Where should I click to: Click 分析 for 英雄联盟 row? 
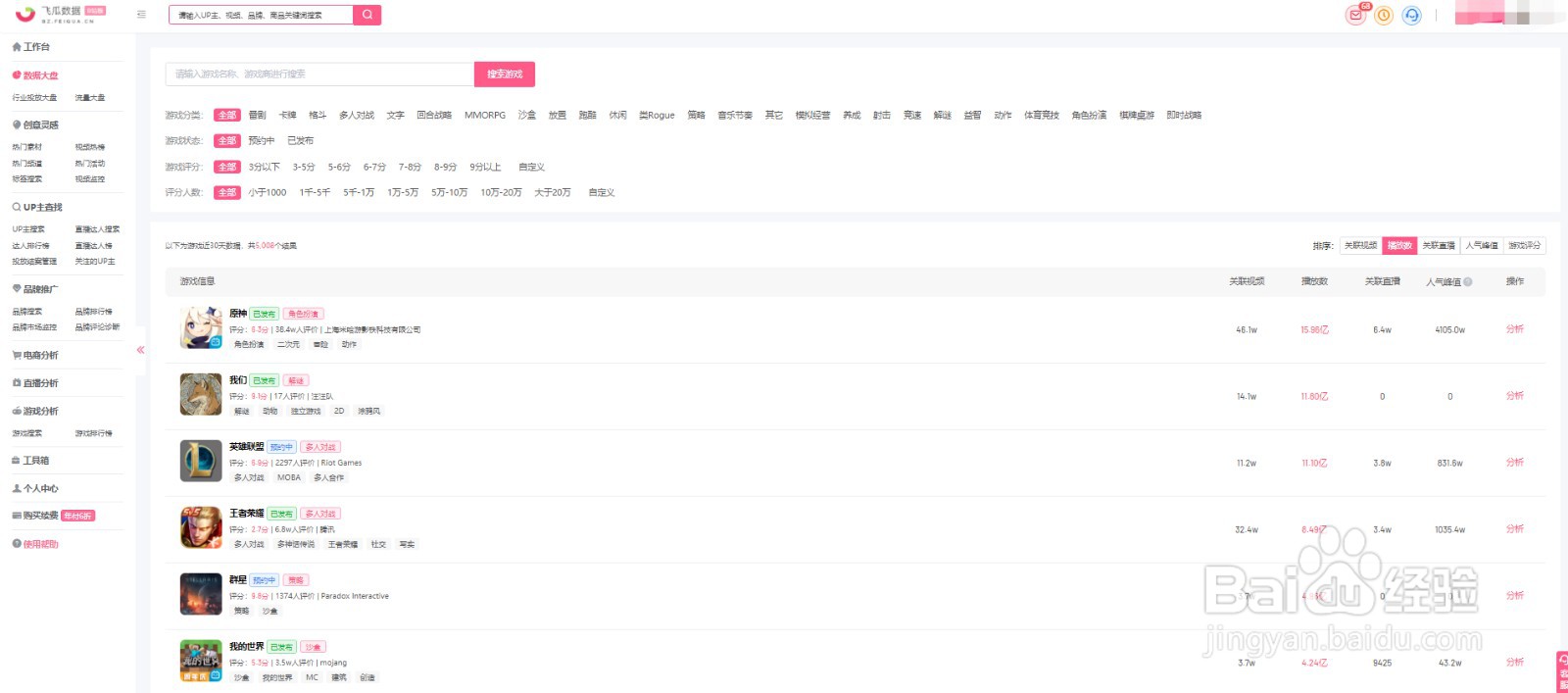click(x=1515, y=463)
